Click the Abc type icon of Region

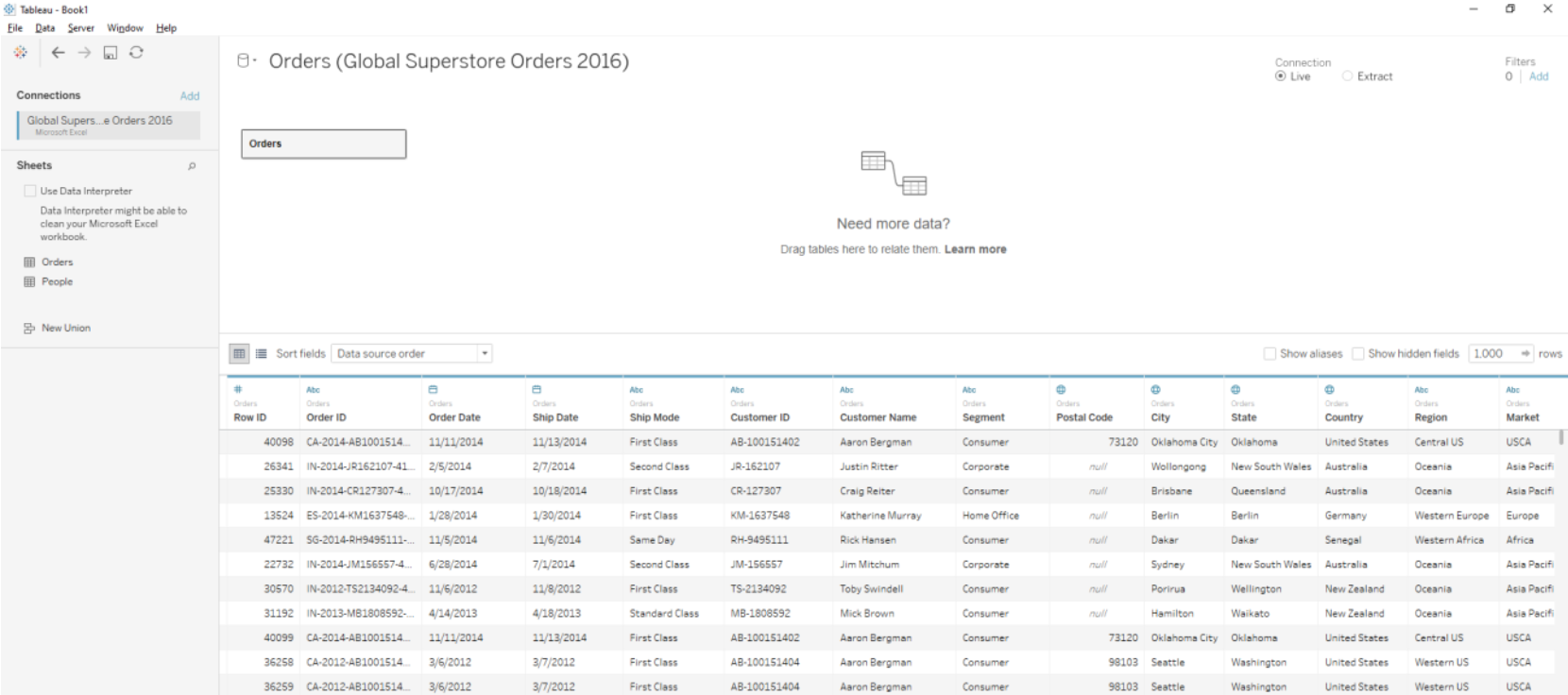[x=1422, y=389]
